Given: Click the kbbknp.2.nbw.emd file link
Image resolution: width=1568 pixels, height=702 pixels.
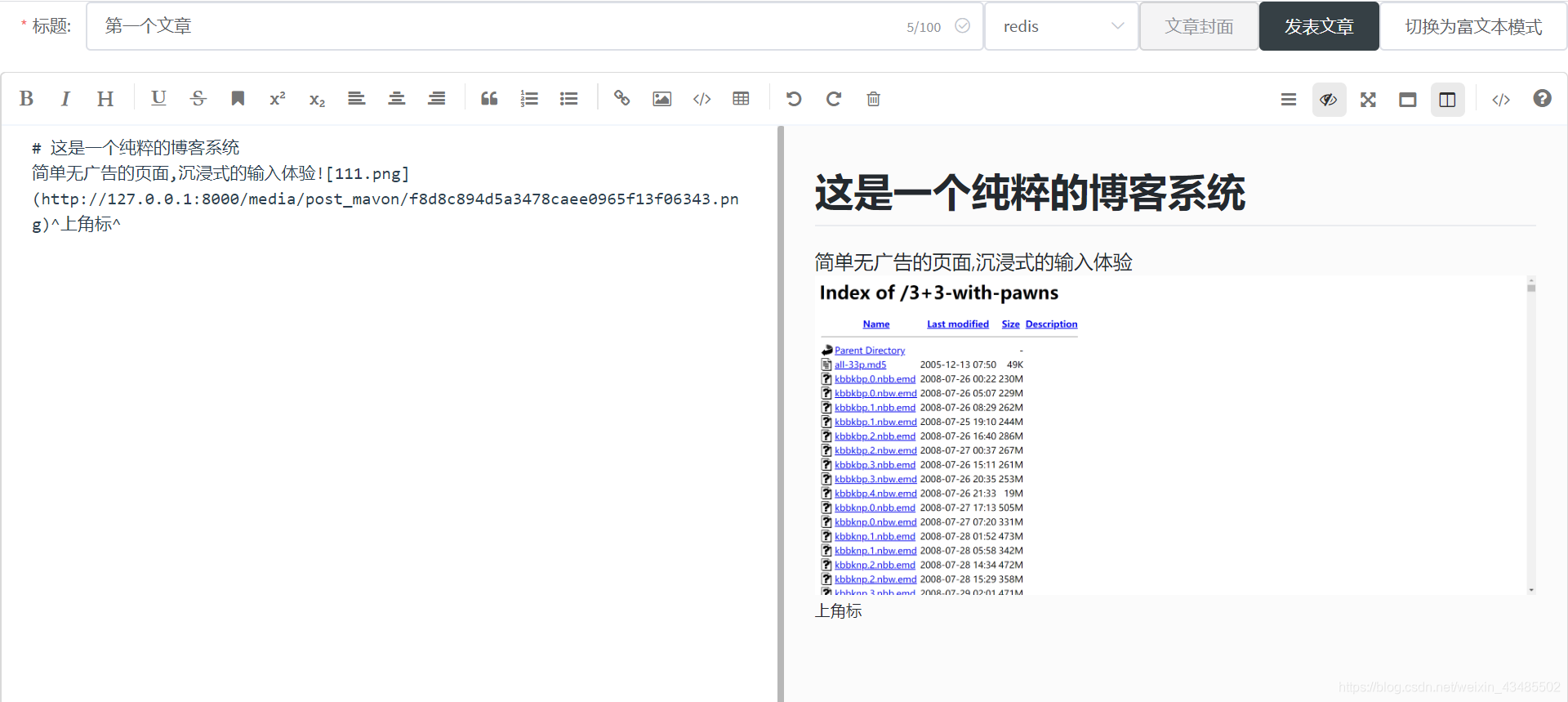Looking at the screenshot, I should pyautogui.click(x=875, y=579).
